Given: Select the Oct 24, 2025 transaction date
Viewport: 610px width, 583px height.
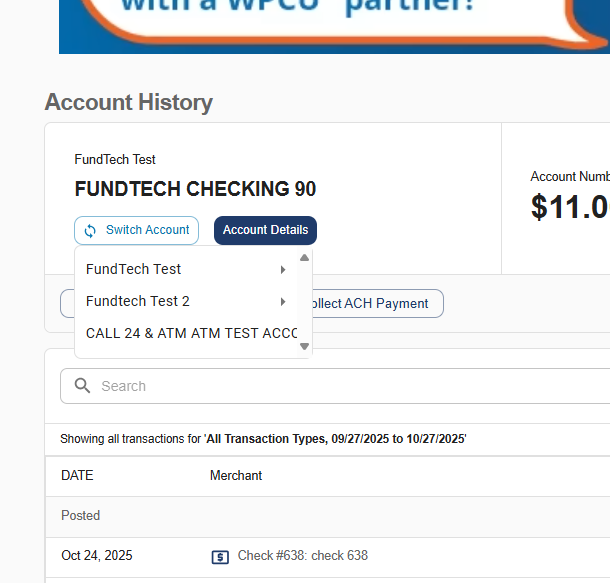Looking at the screenshot, I should pyautogui.click(x=96, y=556).
